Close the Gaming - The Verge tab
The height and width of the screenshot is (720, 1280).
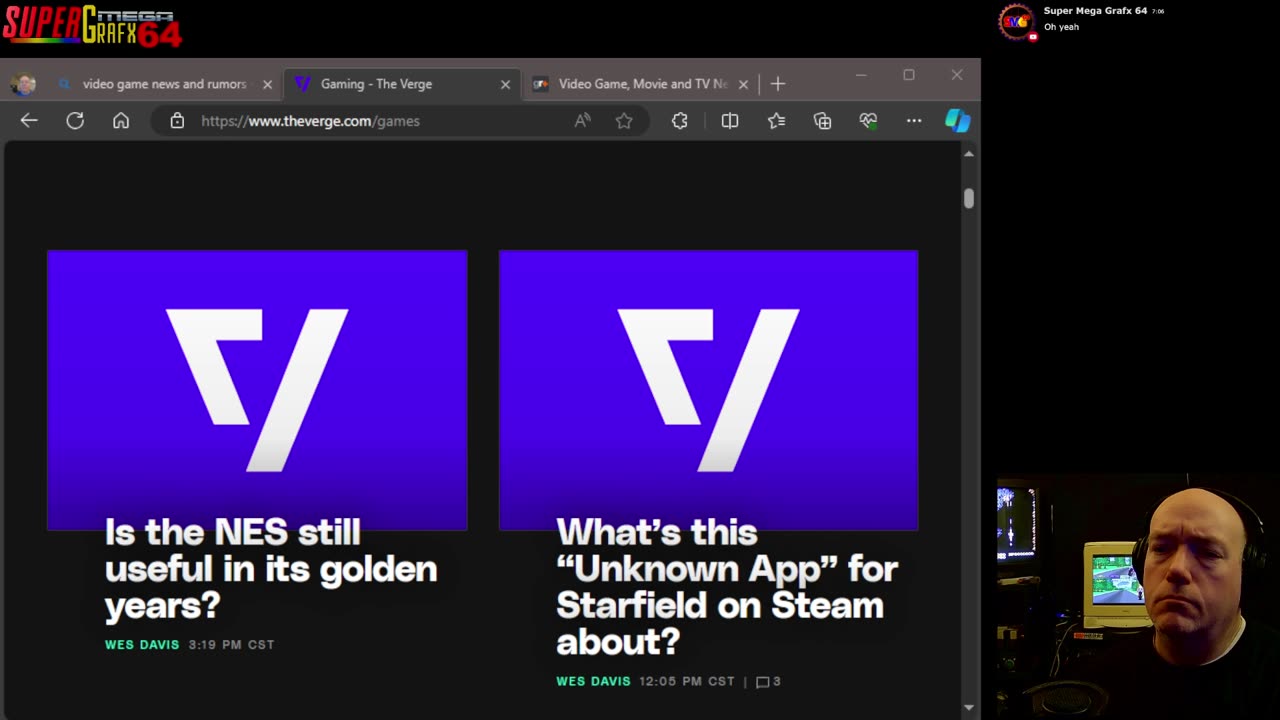(505, 84)
